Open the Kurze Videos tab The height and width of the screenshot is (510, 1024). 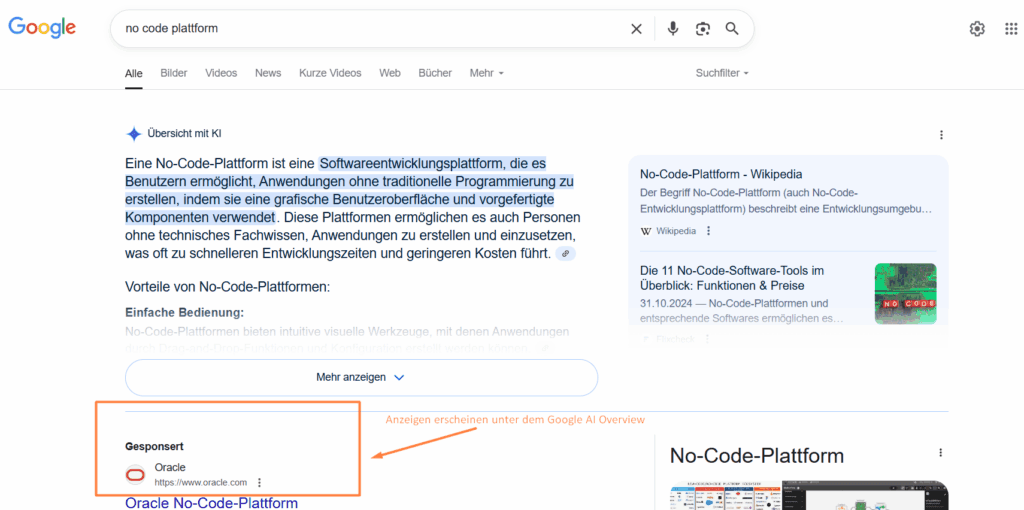click(330, 73)
